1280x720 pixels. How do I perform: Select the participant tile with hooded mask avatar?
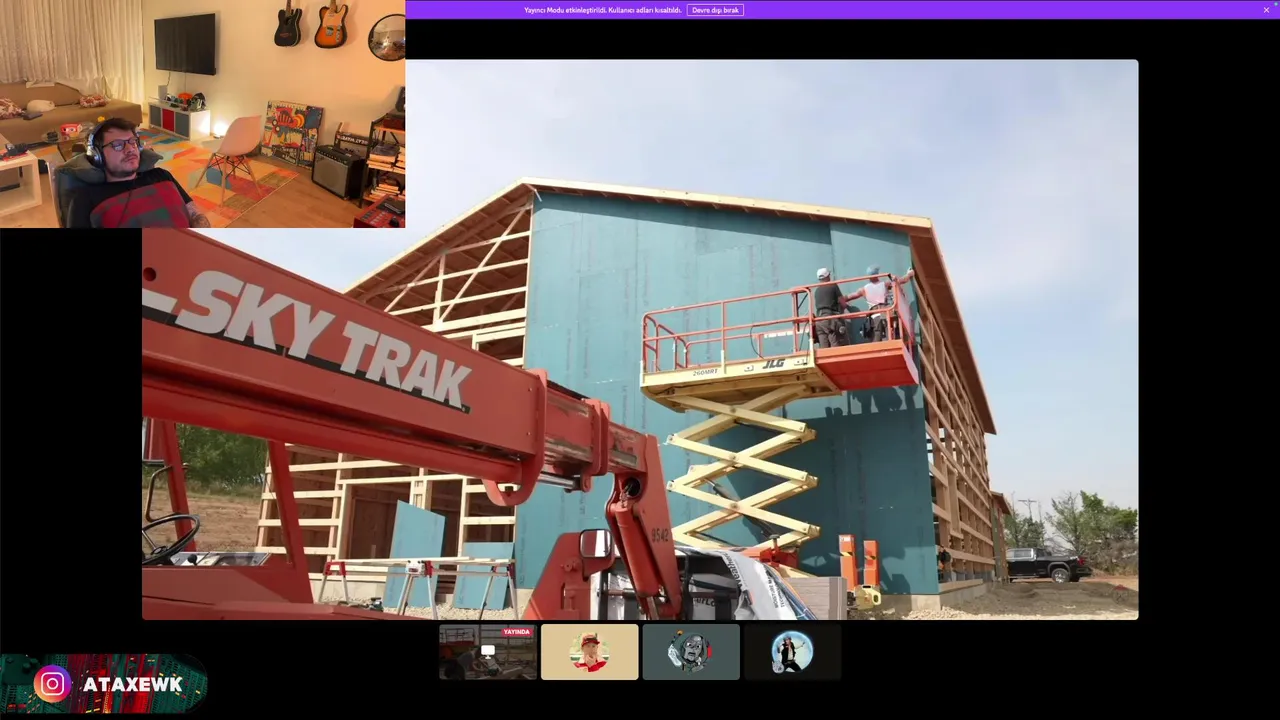691,652
